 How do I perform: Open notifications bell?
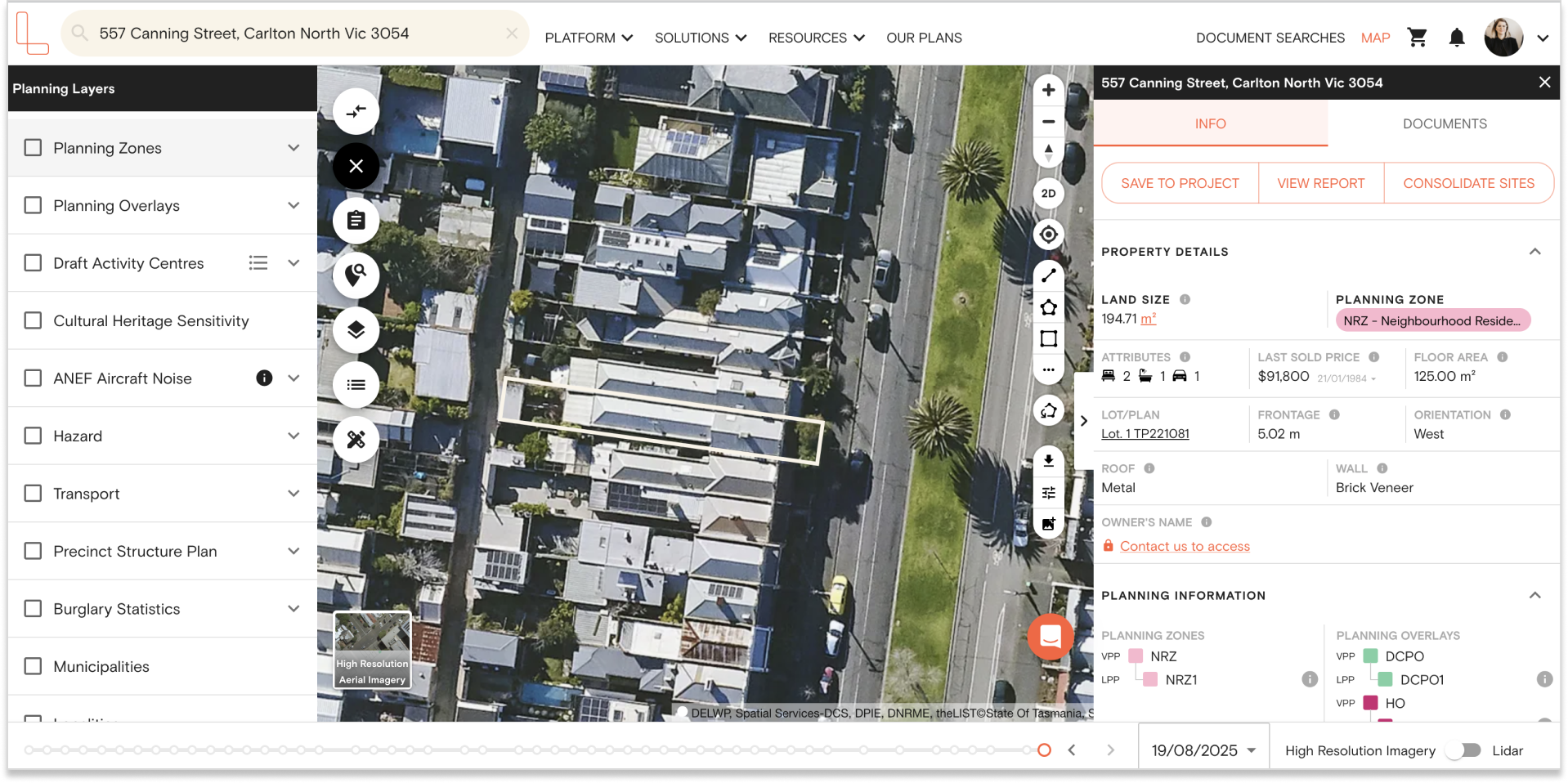[1456, 38]
